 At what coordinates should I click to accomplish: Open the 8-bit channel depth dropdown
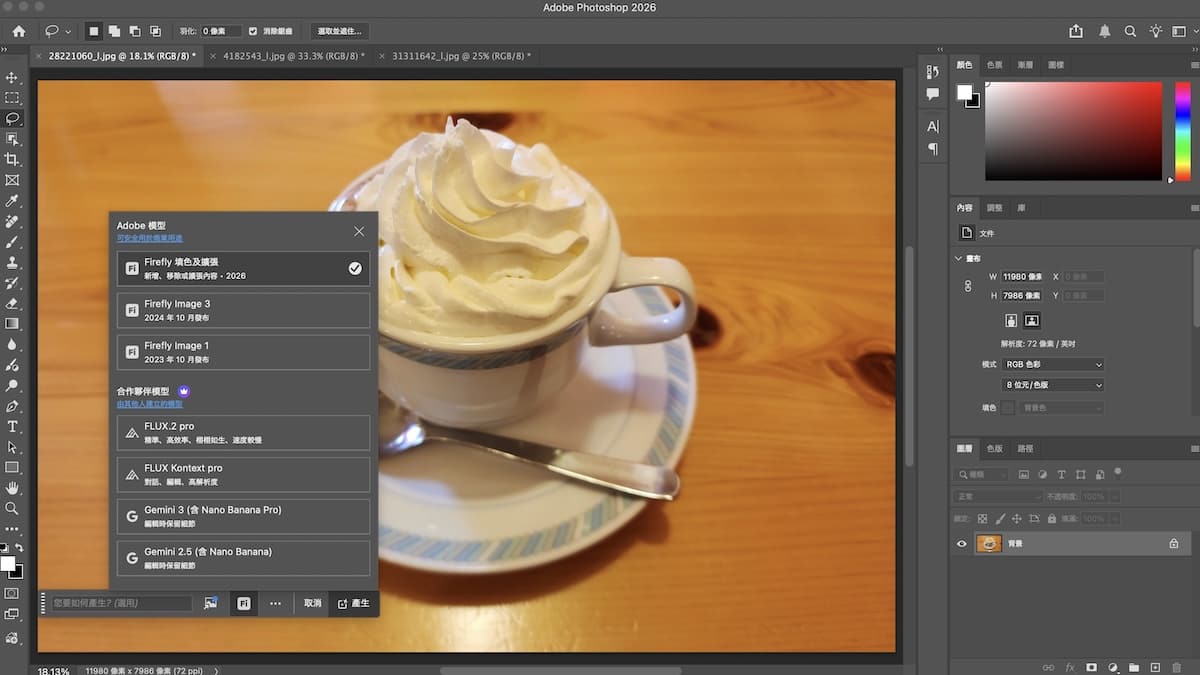pos(1053,385)
